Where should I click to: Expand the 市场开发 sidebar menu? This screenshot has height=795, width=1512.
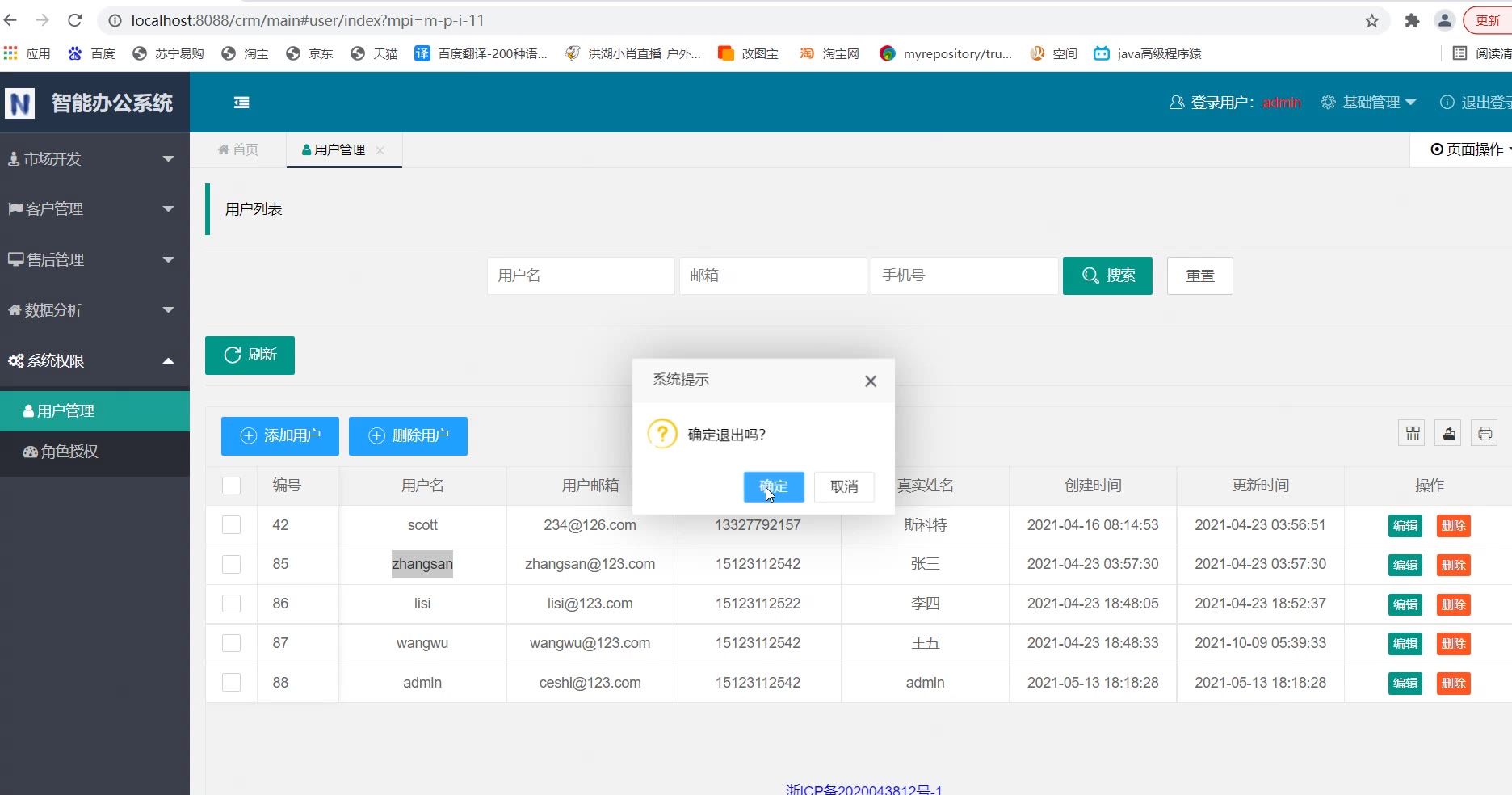coord(94,159)
